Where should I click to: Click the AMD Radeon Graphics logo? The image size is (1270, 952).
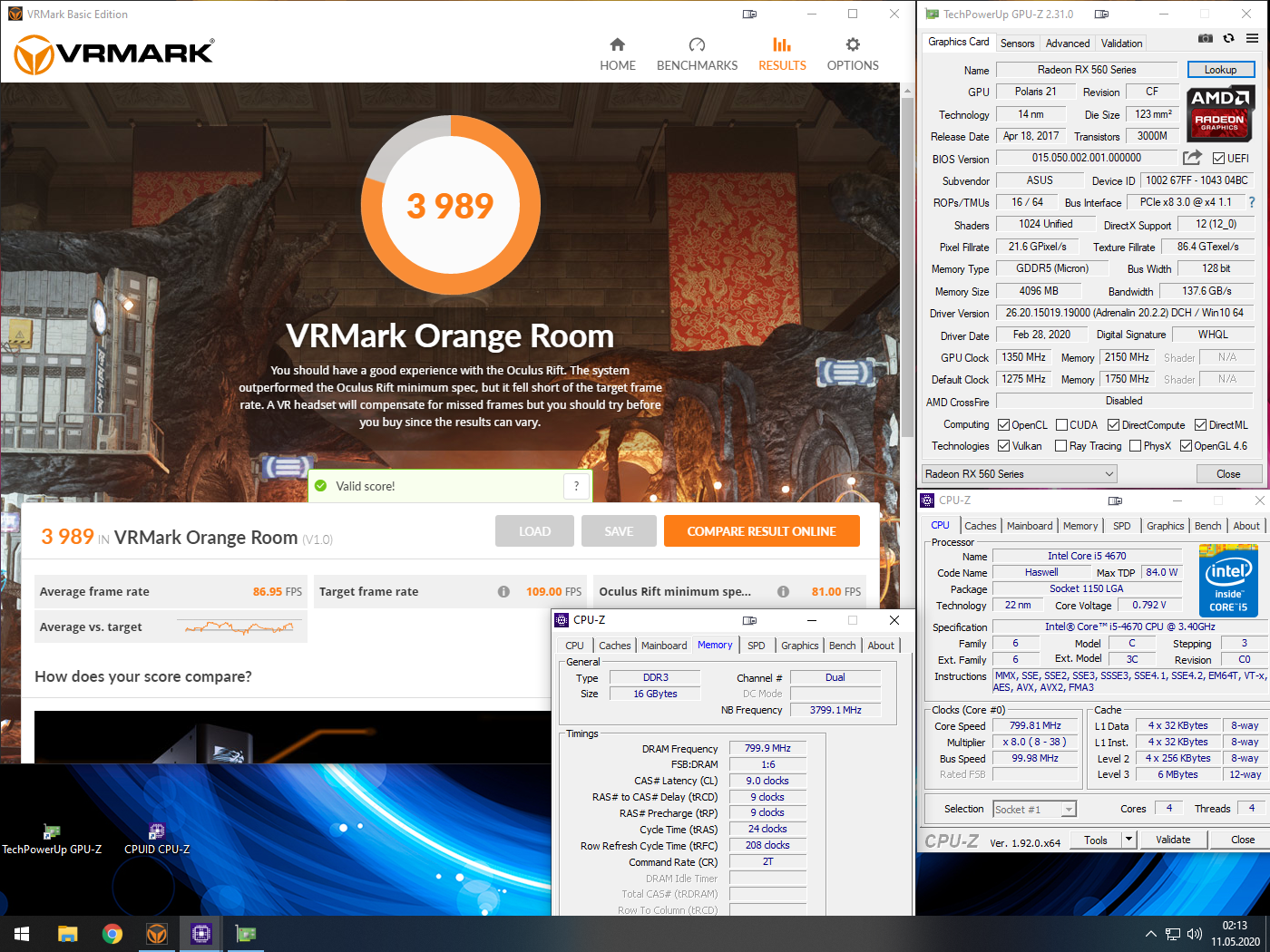pos(1220,113)
